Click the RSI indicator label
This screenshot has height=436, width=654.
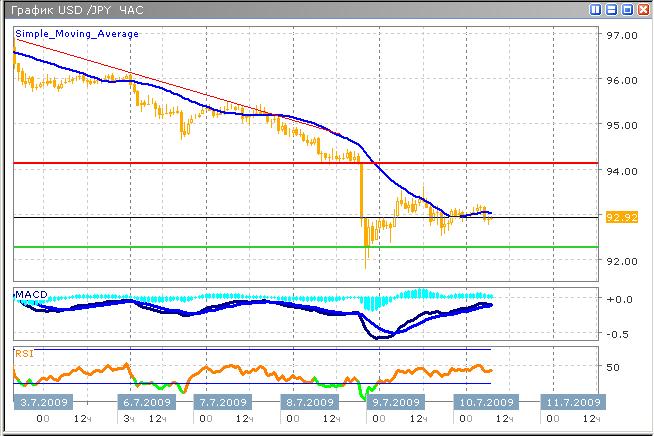point(23,352)
